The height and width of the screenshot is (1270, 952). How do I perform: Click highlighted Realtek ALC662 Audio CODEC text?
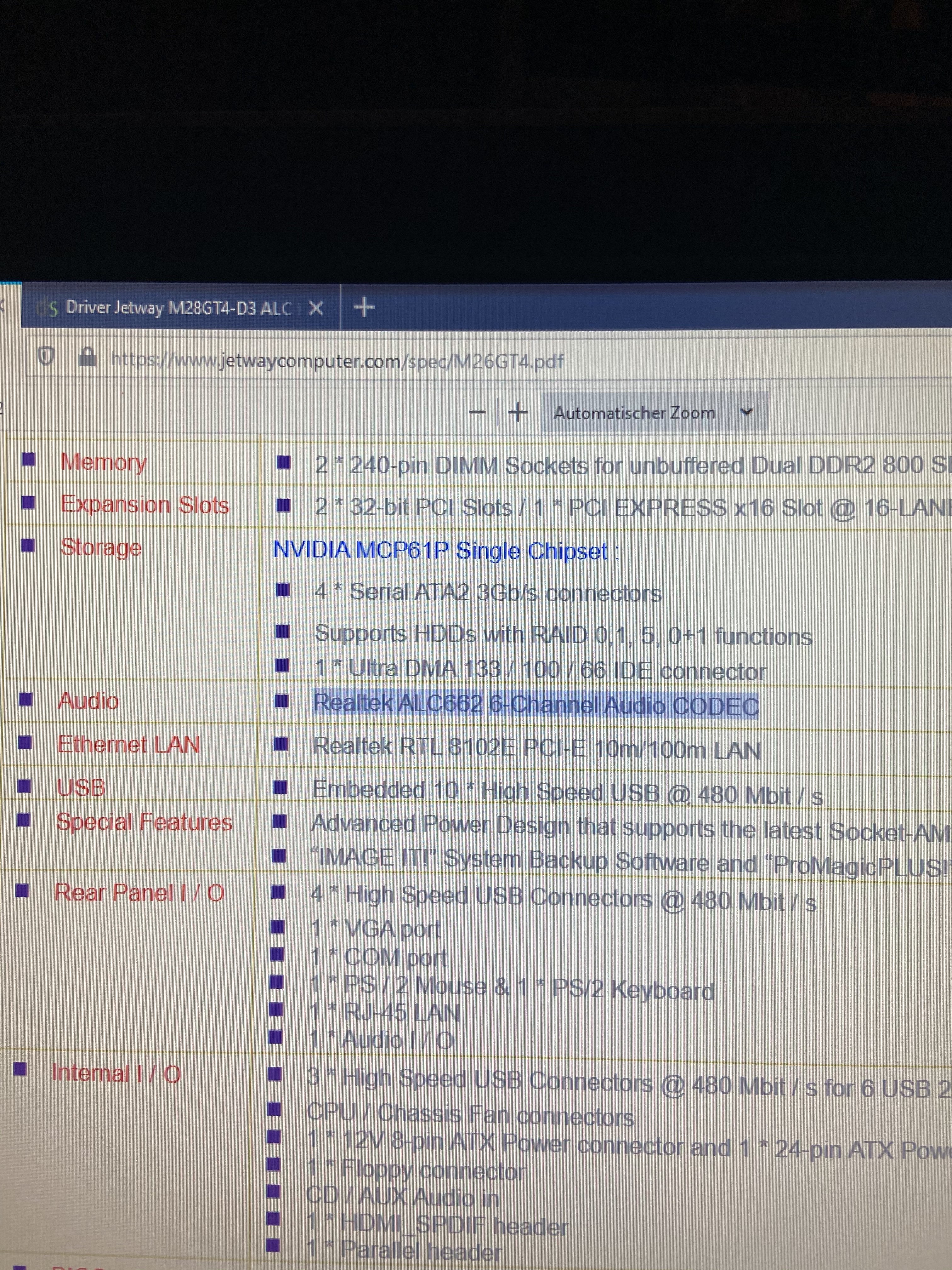click(535, 705)
